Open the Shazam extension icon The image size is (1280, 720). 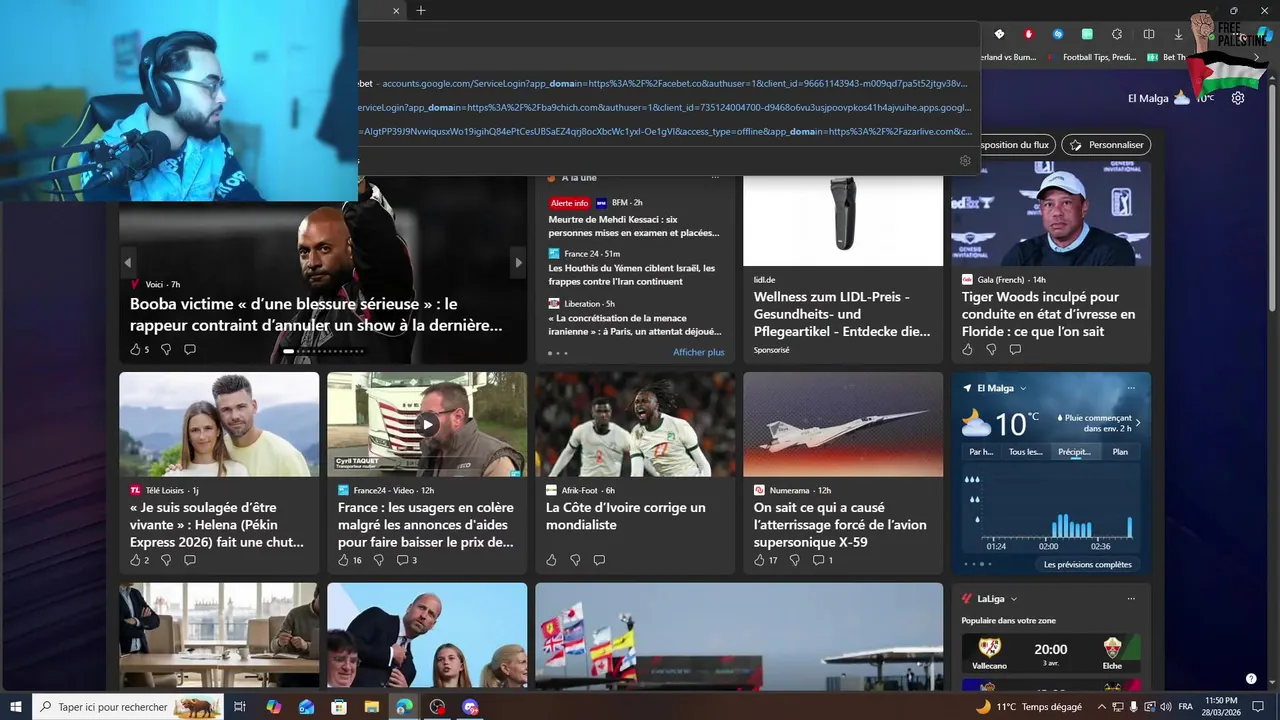coord(1058,34)
